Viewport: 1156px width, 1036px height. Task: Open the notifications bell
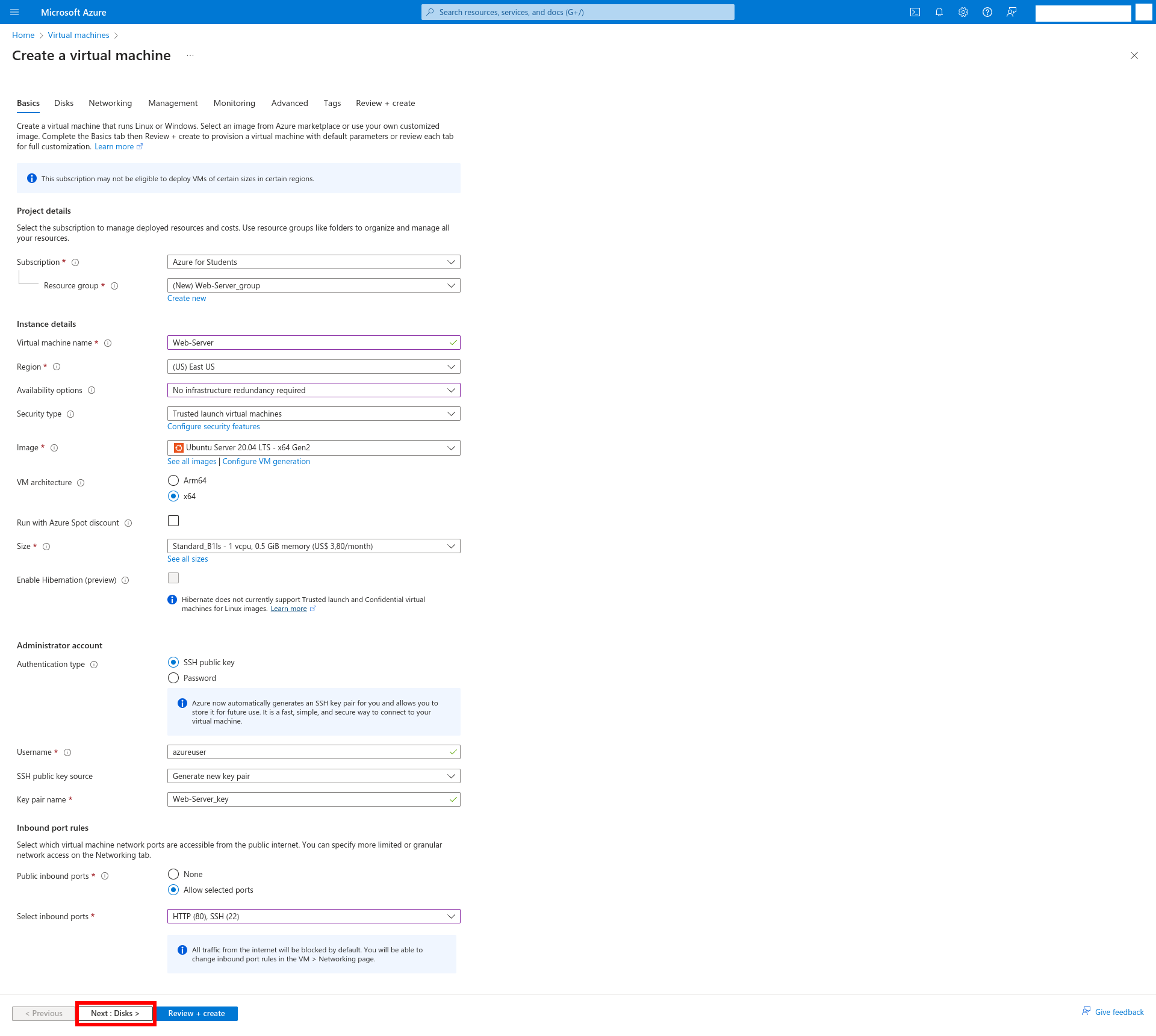pyautogui.click(x=939, y=12)
